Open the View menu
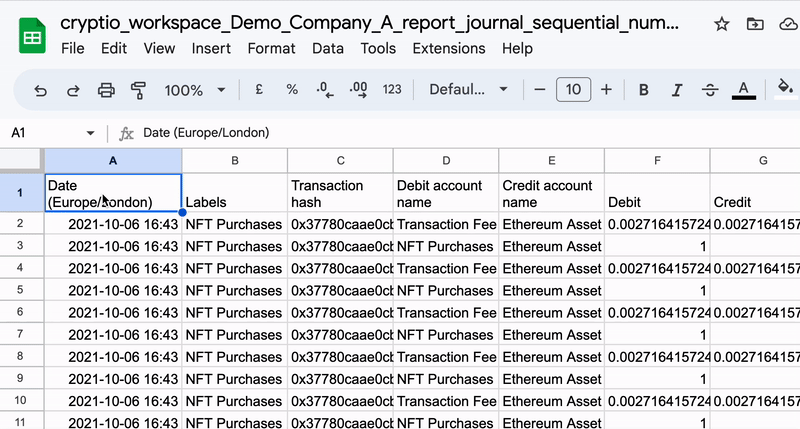 [159, 48]
